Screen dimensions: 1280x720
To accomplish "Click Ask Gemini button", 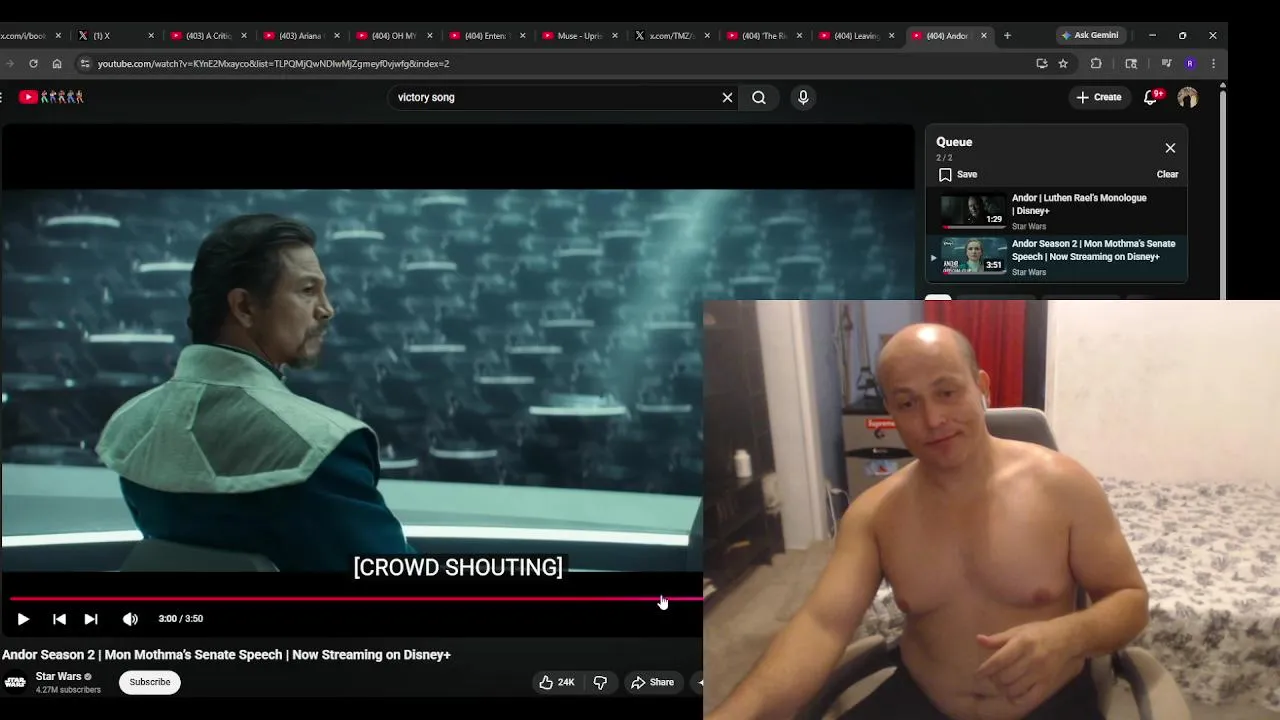I will [x=1089, y=35].
